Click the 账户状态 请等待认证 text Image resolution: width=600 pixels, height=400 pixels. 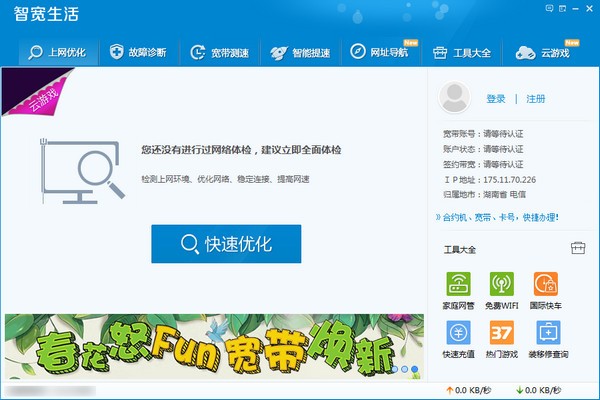click(483, 149)
